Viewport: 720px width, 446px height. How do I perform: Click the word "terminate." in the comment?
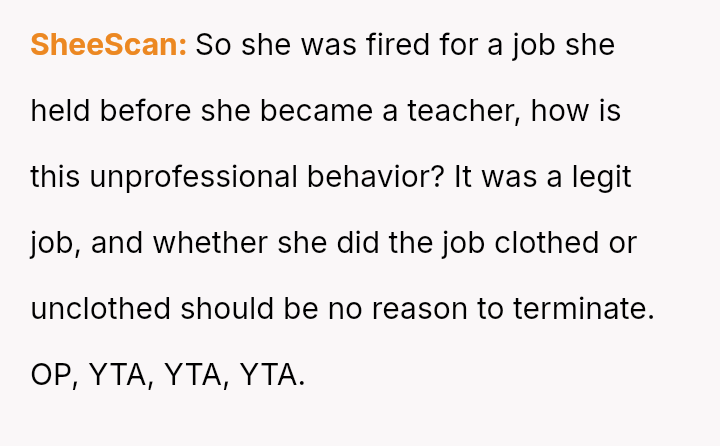(x=584, y=309)
